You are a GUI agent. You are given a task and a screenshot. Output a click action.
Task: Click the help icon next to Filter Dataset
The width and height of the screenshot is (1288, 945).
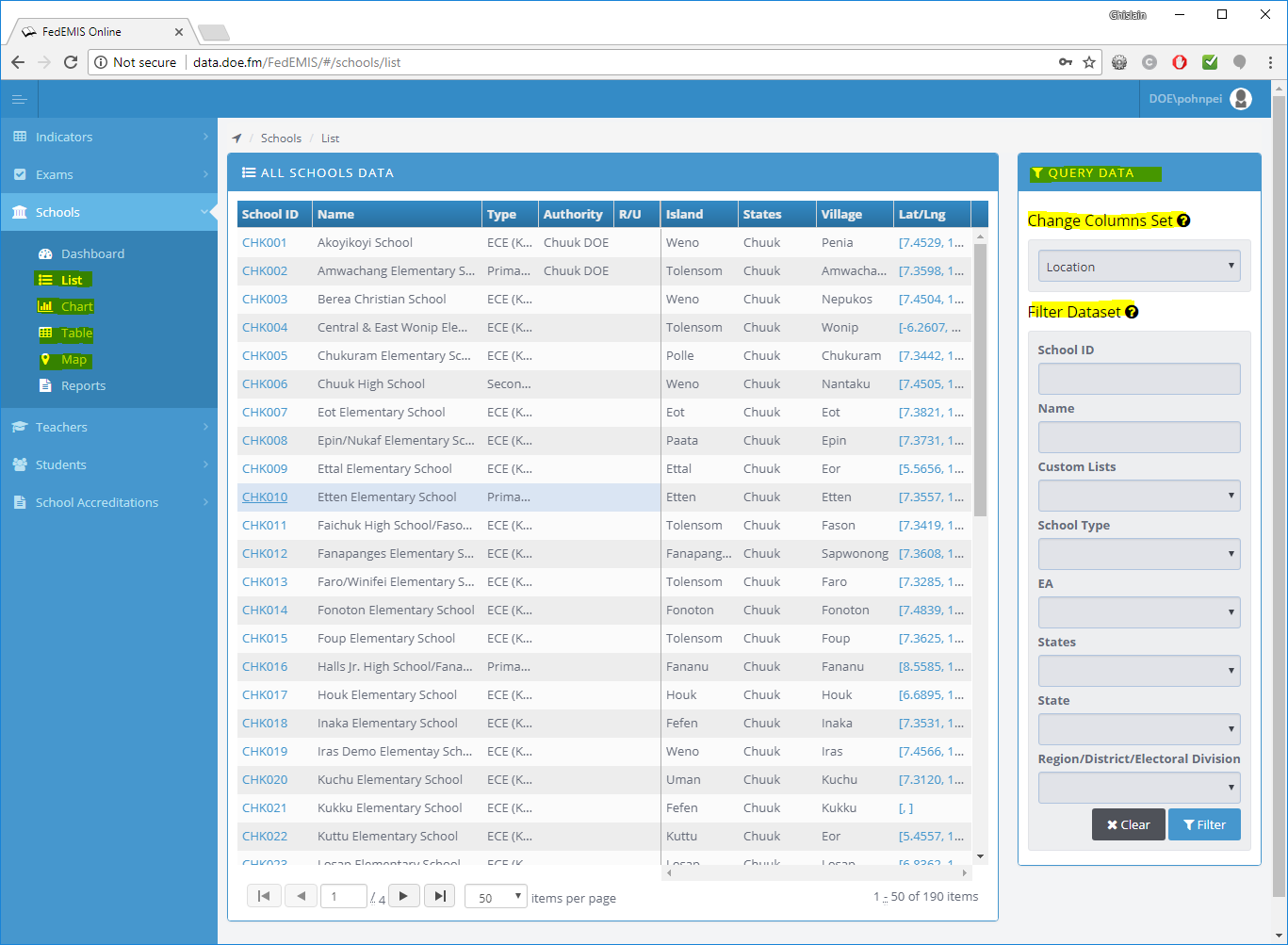[1132, 312]
